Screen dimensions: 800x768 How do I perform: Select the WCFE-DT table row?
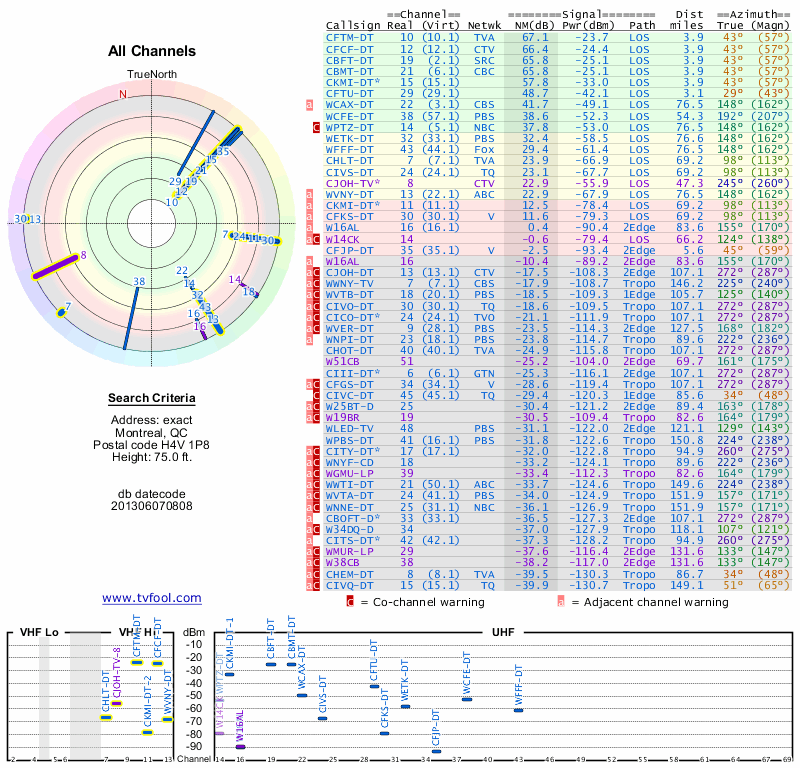click(558, 116)
